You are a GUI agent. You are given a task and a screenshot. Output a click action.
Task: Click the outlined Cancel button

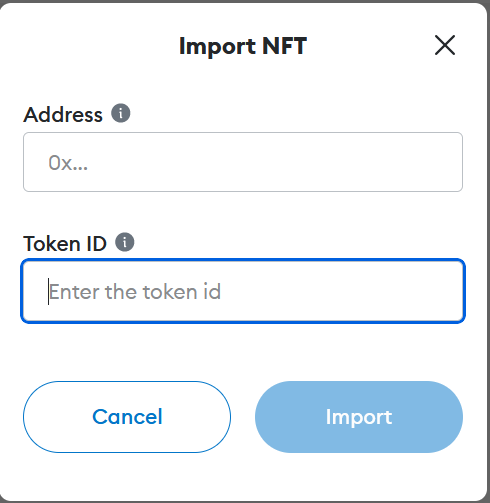(127, 417)
